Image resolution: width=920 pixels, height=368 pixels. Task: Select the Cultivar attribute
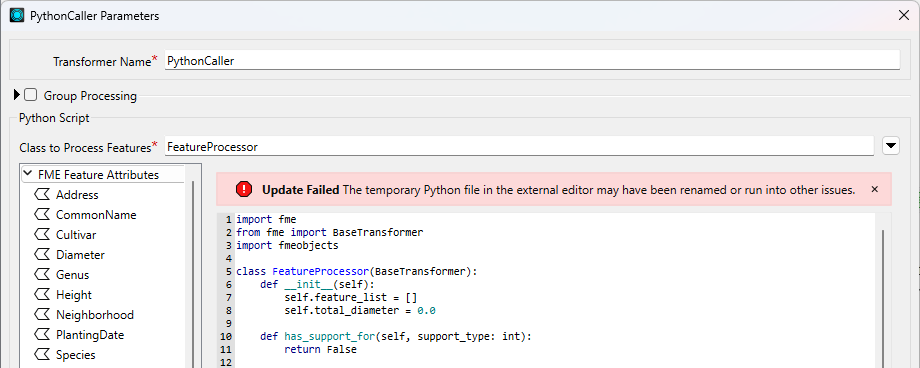[x=76, y=235]
